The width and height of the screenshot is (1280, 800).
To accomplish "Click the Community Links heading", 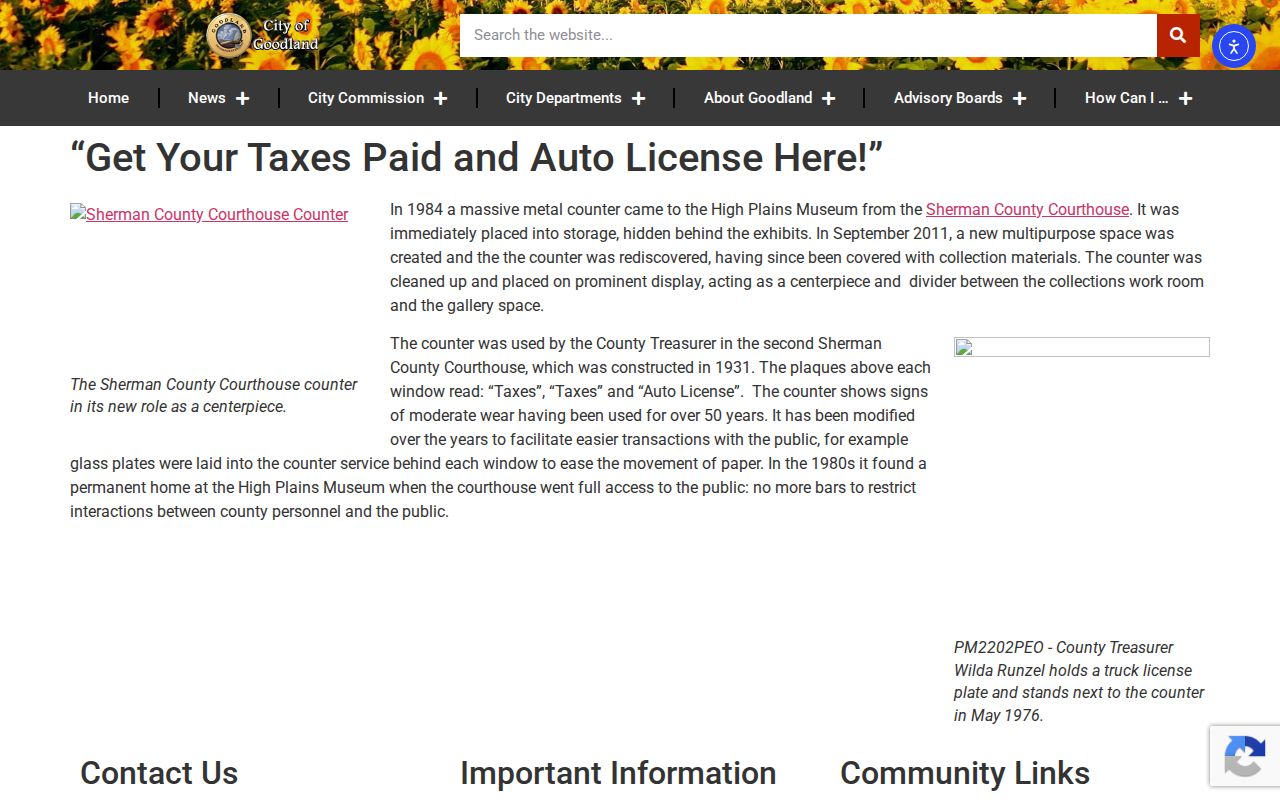I will pyautogui.click(x=965, y=773).
